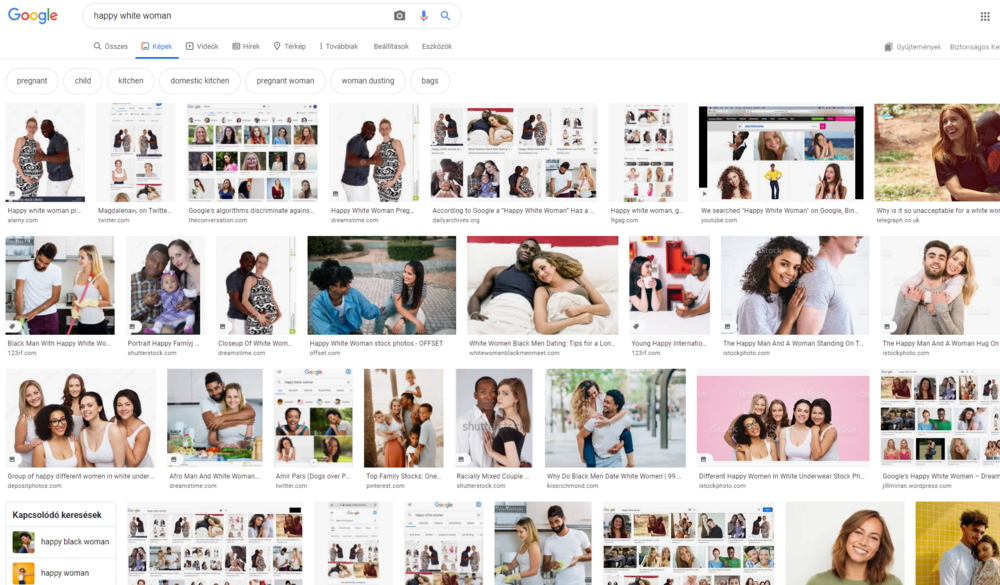Open the happy black woman related search
This screenshot has width=1000, height=585.
pos(61,542)
